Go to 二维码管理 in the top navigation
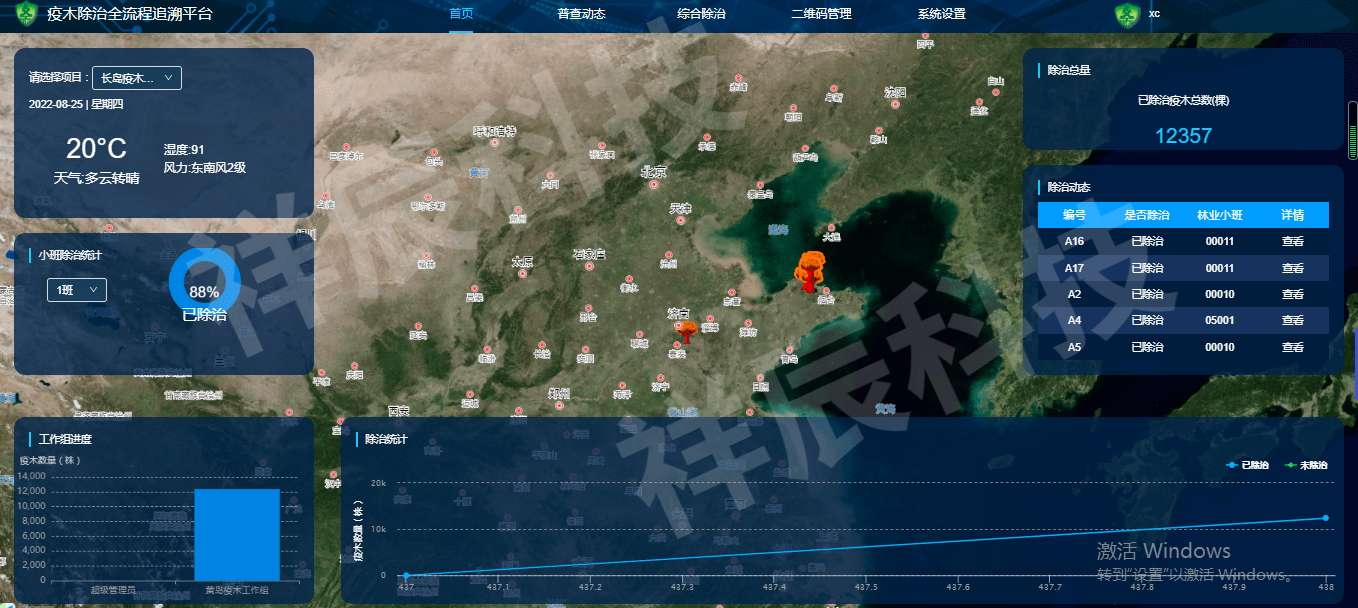This screenshot has height=608, width=1358. [x=821, y=14]
